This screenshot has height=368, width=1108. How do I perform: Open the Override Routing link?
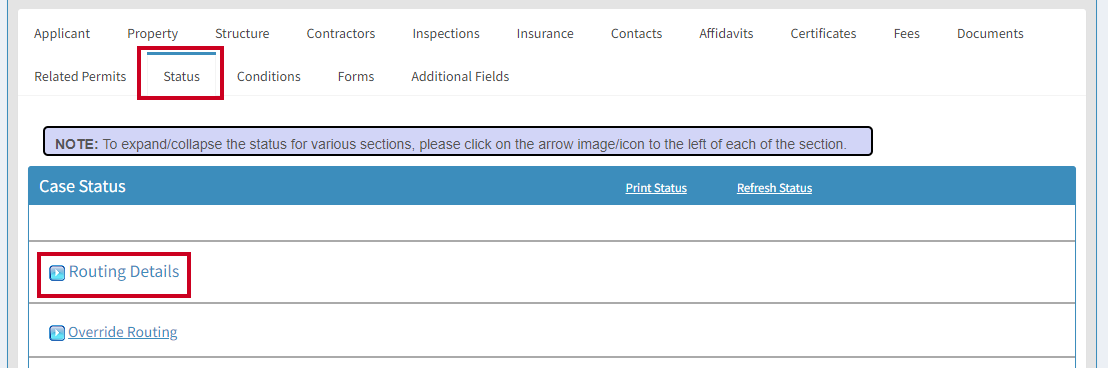(122, 332)
